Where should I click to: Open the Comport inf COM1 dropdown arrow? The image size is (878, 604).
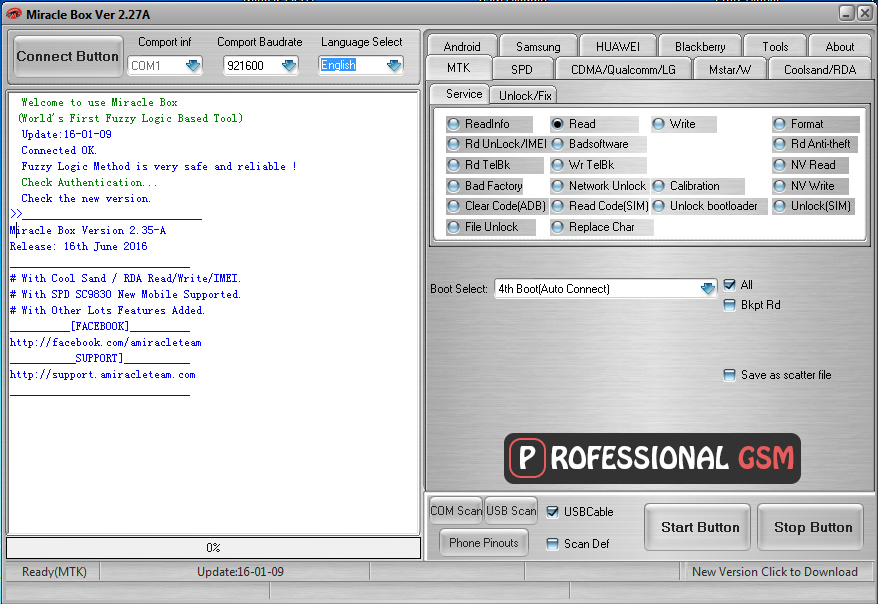[193, 65]
